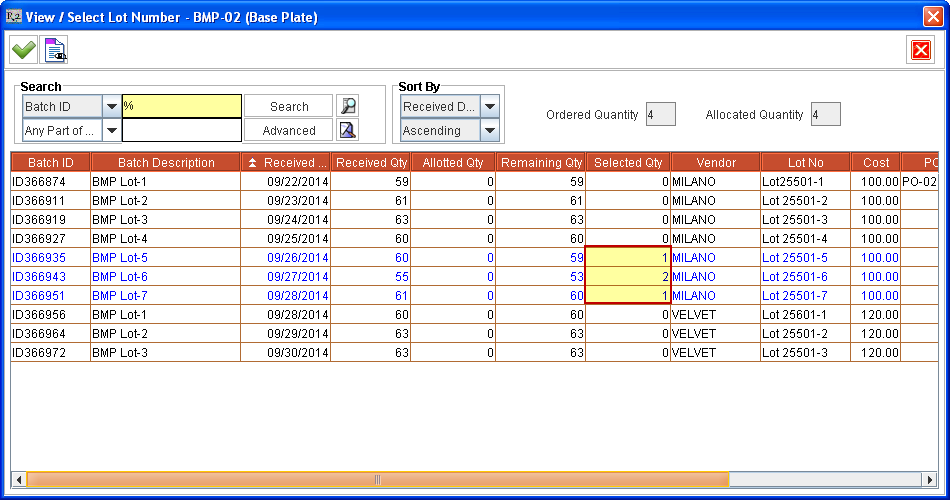Click the red X cancel icon
The width and height of the screenshot is (950, 500).
[920, 49]
